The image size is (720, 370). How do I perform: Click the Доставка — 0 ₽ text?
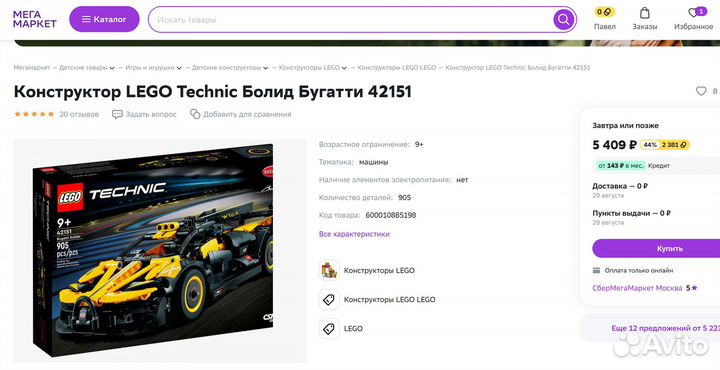(x=620, y=186)
